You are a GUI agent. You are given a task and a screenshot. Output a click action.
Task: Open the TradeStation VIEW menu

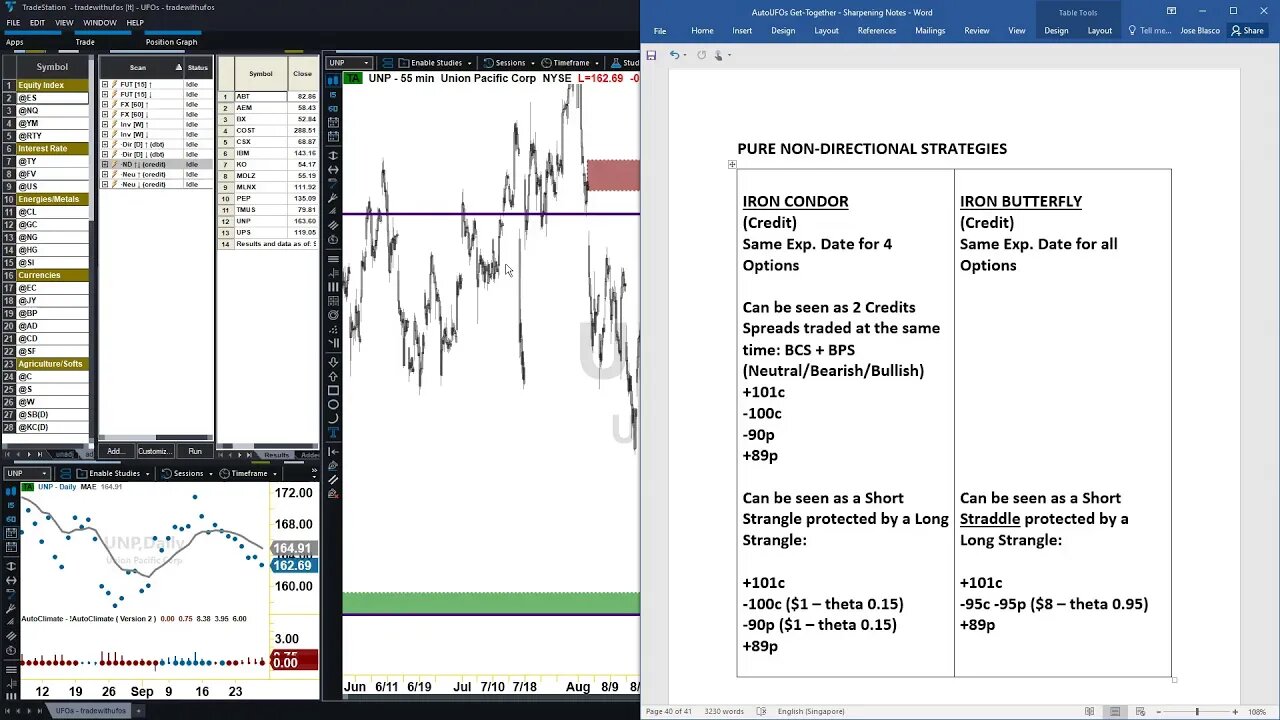tap(64, 22)
